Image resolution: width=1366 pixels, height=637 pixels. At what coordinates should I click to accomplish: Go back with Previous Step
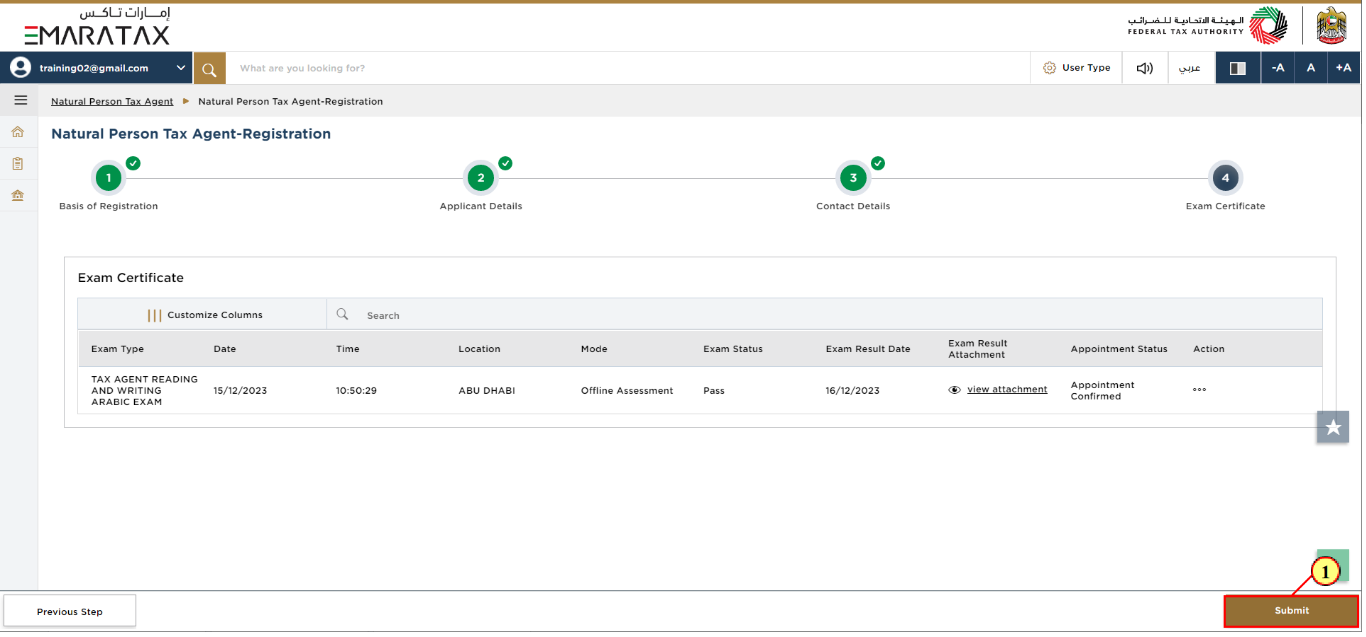pyautogui.click(x=70, y=611)
